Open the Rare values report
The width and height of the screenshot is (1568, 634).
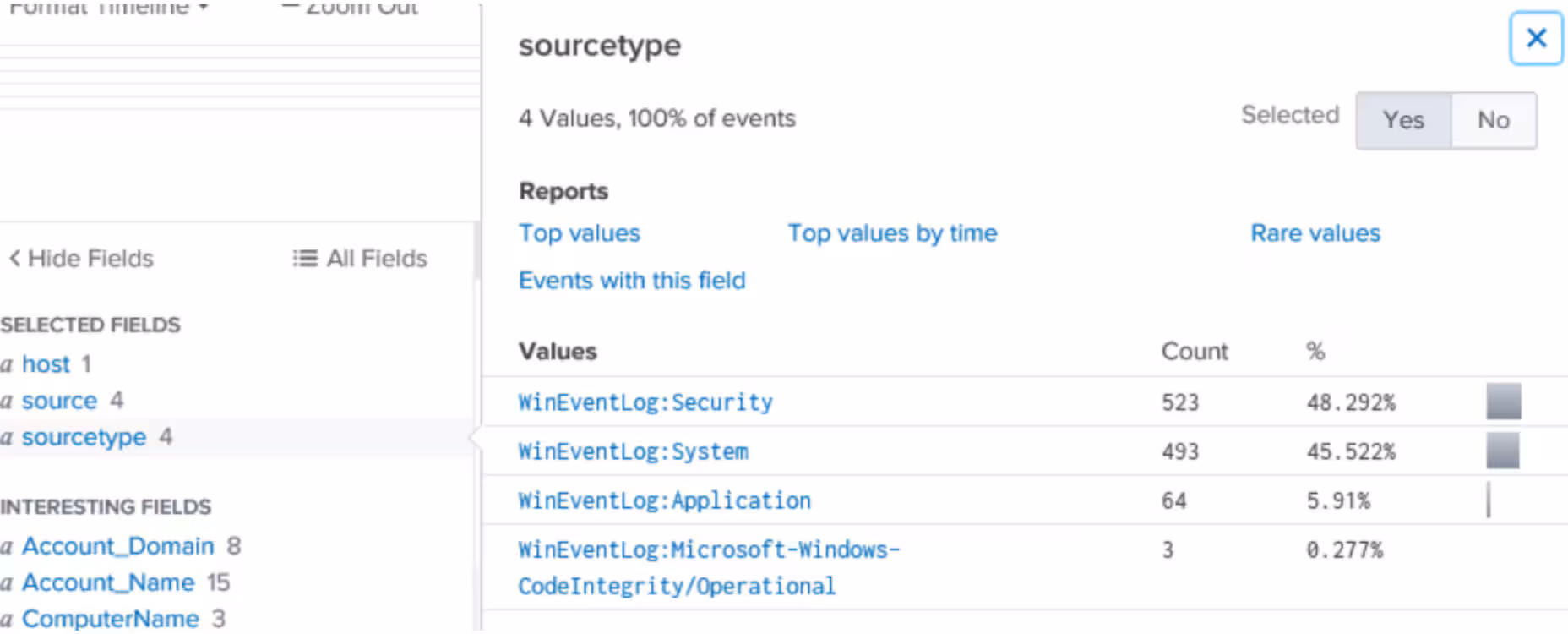(x=1315, y=233)
